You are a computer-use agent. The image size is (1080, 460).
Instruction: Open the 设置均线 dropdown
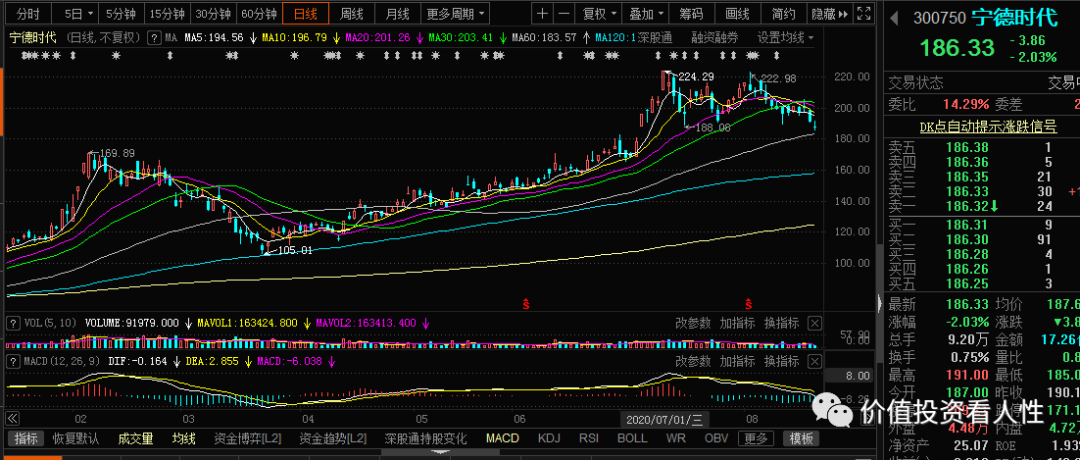785,37
